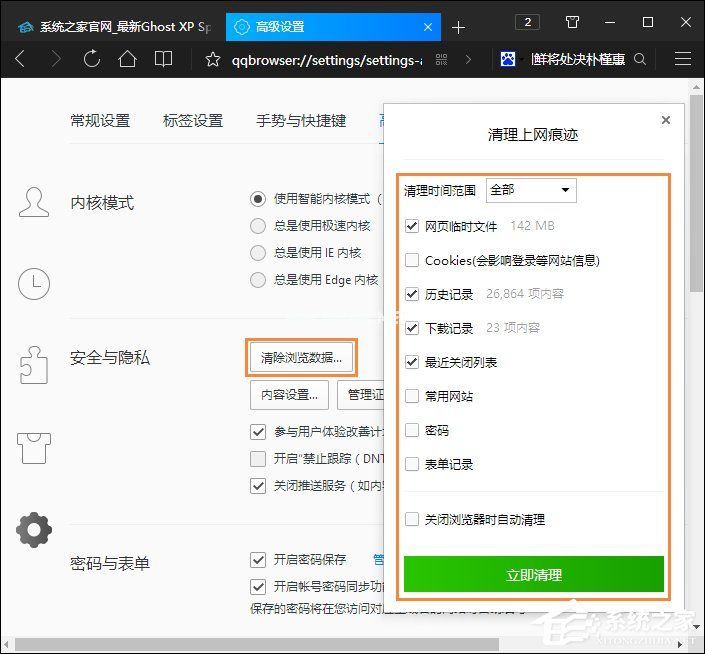
Task: Click the tab count badge showing 2
Action: [x=528, y=22]
